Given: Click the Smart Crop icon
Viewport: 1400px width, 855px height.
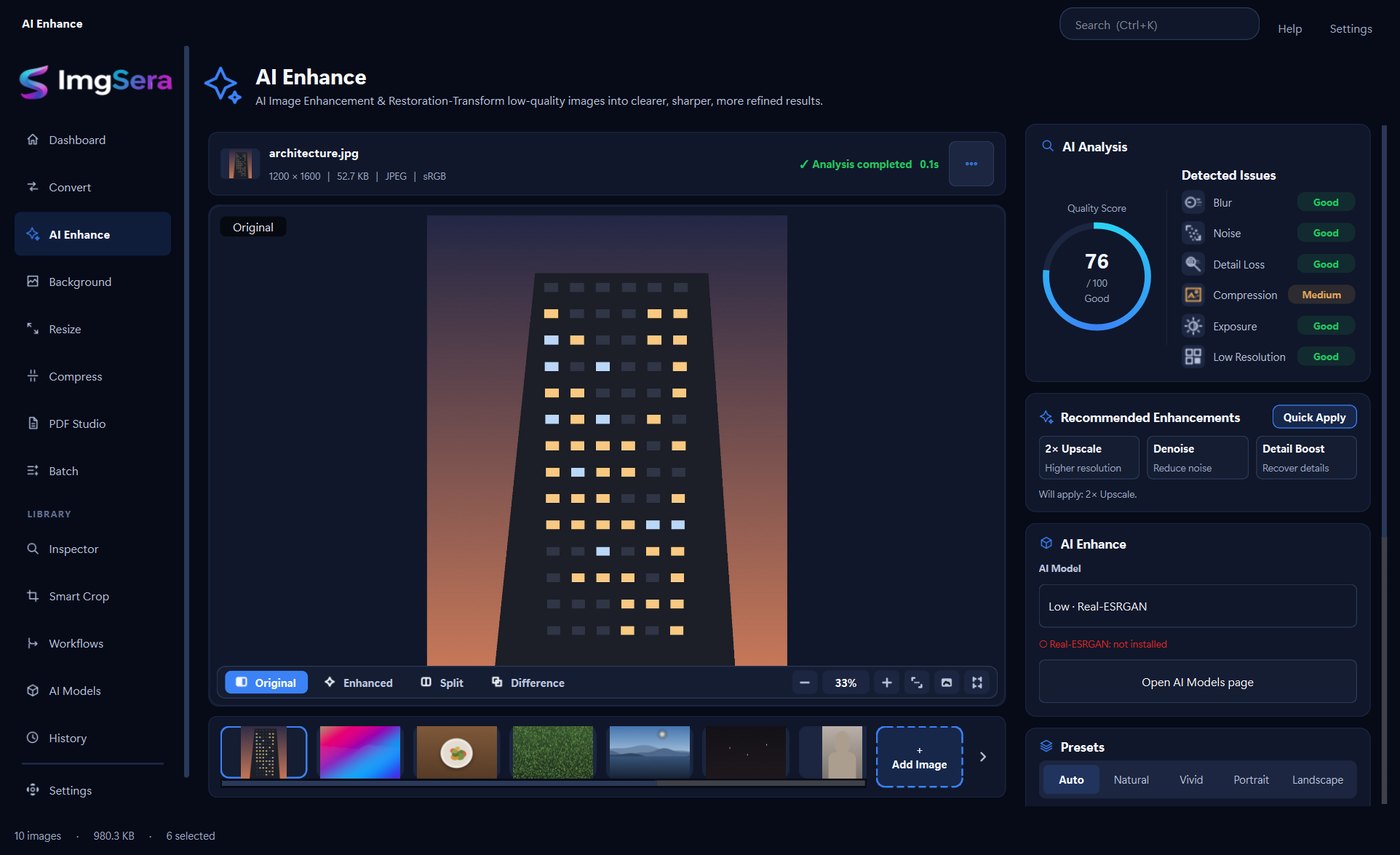Looking at the screenshot, I should [x=33, y=596].
